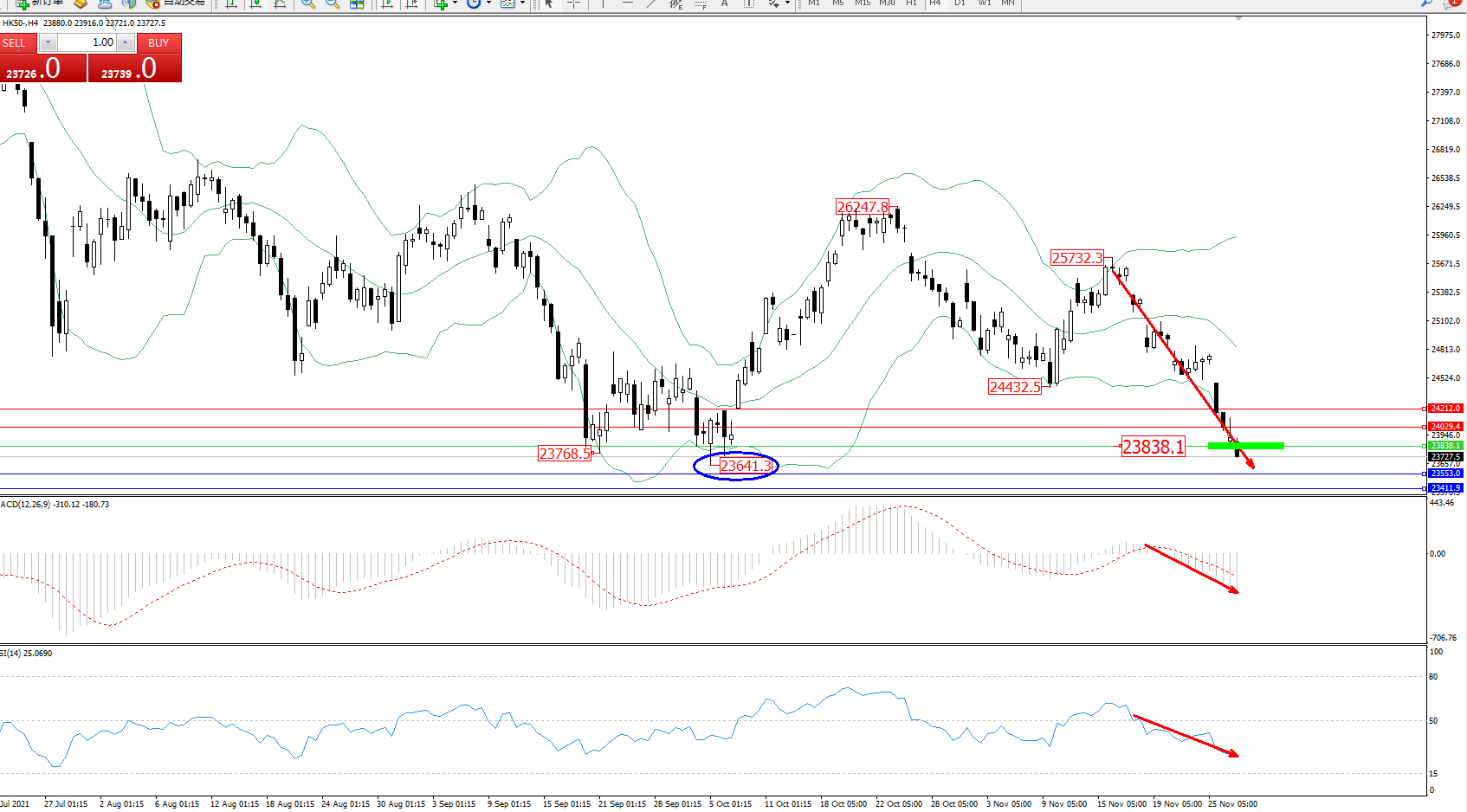Image resolution: width=1467 pixels, height=812 pixels.
Task: Toggle the chart auto scroll button
Action: (387, 3)
